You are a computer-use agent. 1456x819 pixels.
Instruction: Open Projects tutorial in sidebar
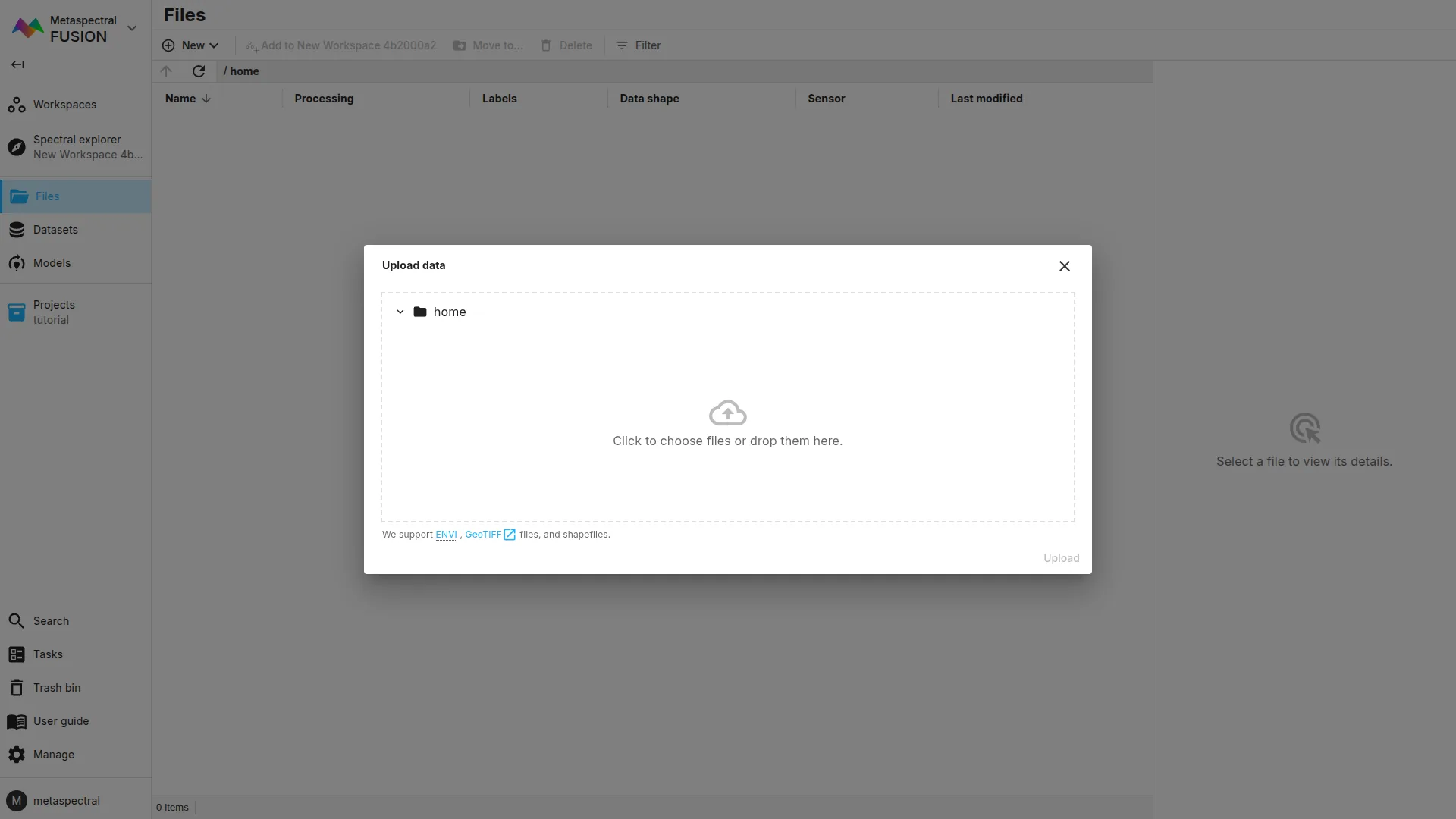coord(53,312)
